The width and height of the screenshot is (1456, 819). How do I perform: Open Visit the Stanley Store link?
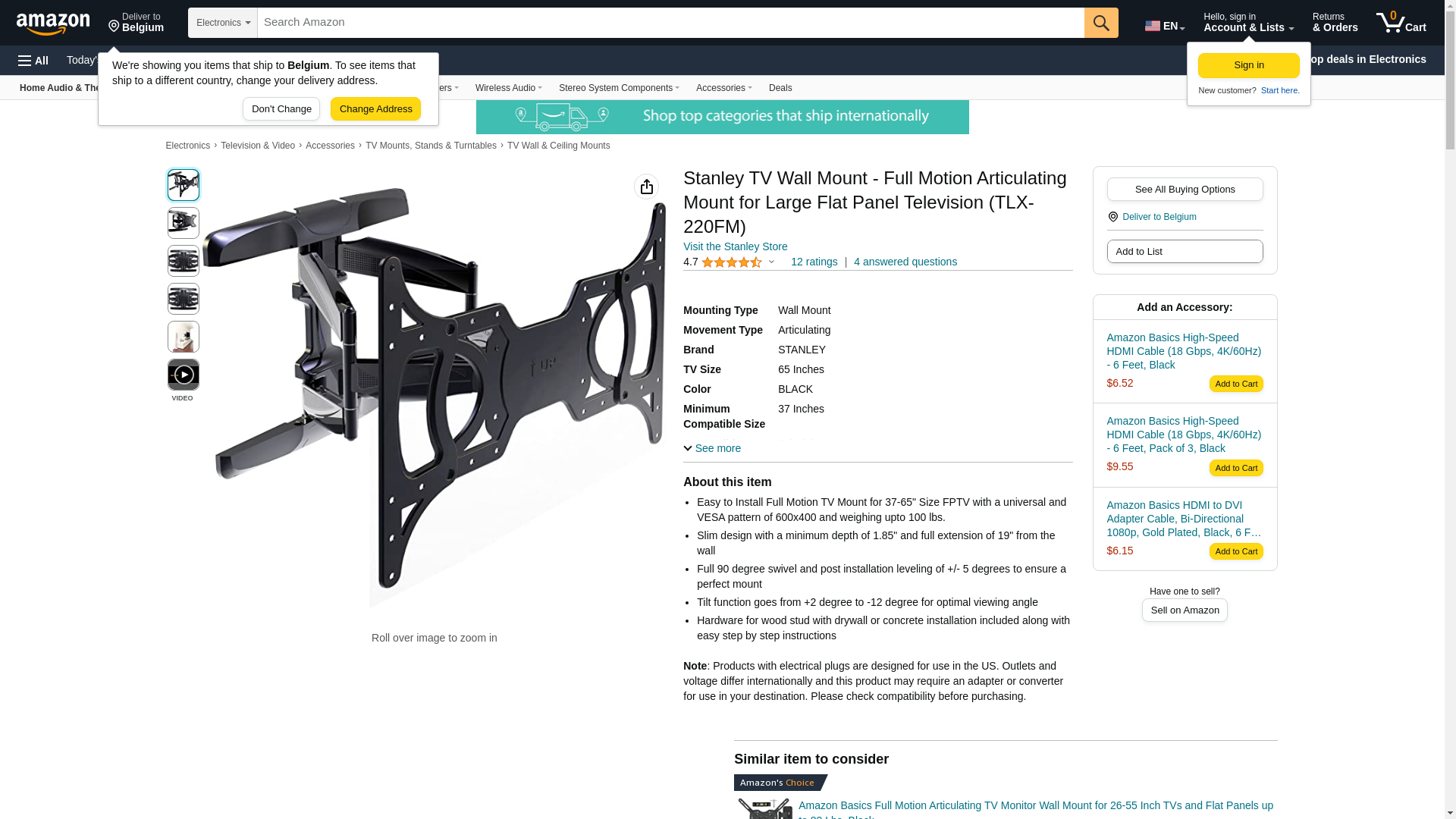coord(735,246)
